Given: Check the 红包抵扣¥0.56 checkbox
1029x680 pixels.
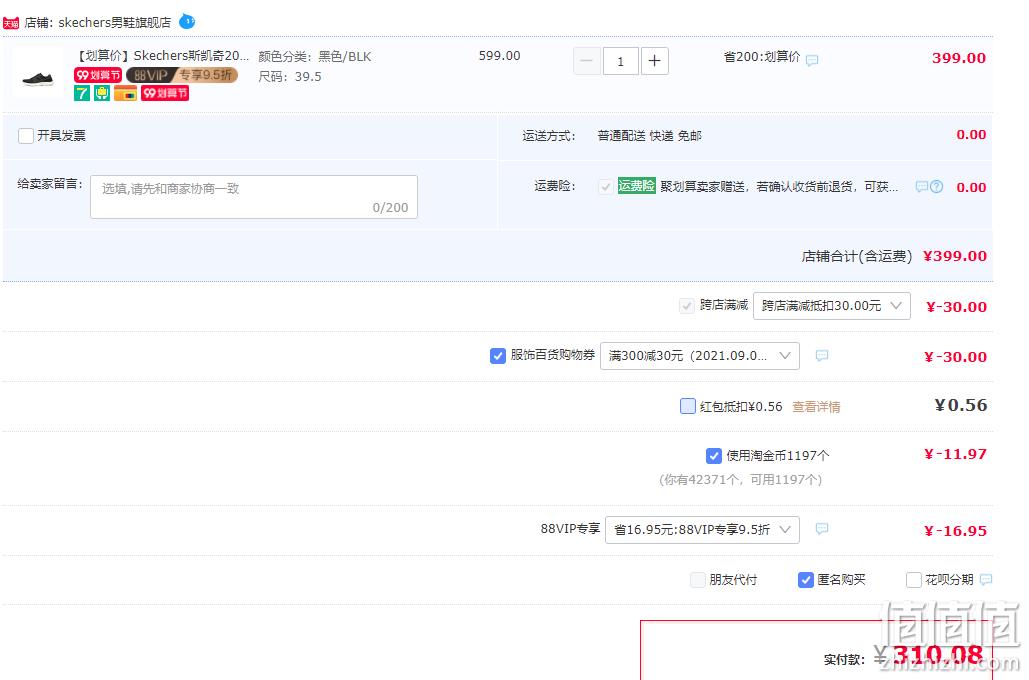Looking at the screenshot, I should pos(688,406).
